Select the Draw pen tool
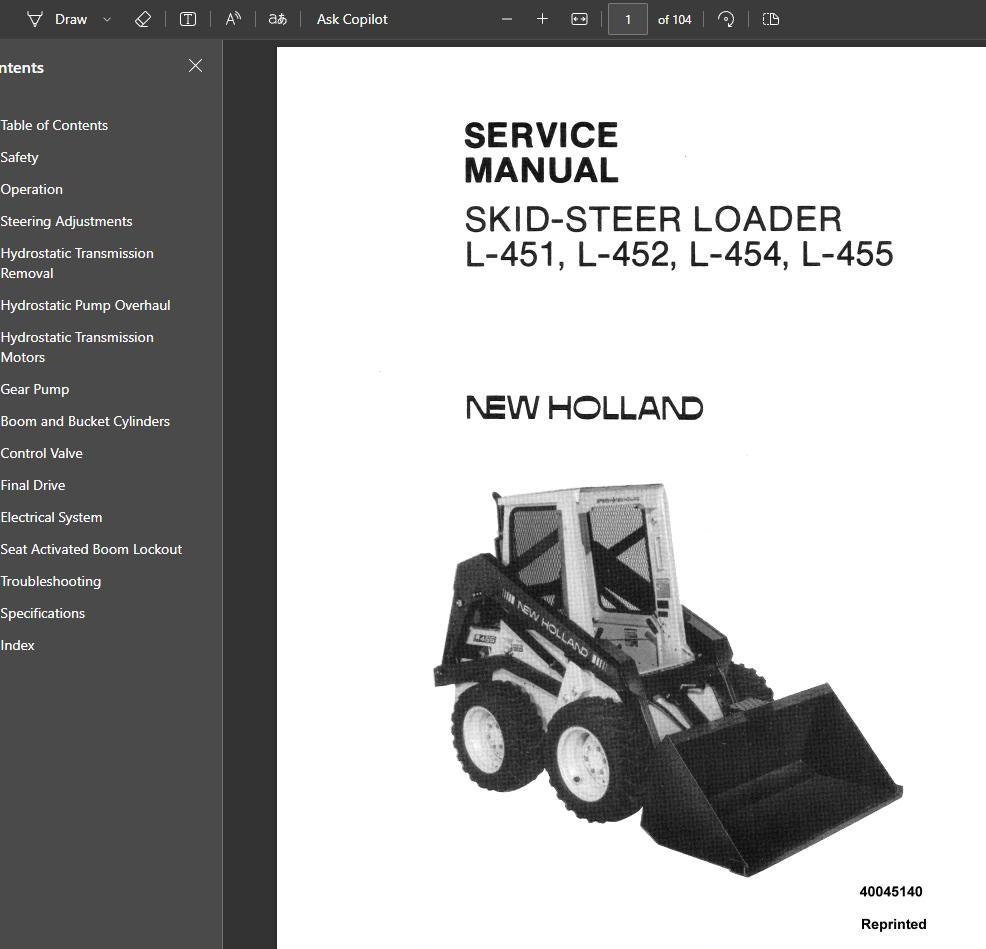986x949 pixels. tap(57, 19)
